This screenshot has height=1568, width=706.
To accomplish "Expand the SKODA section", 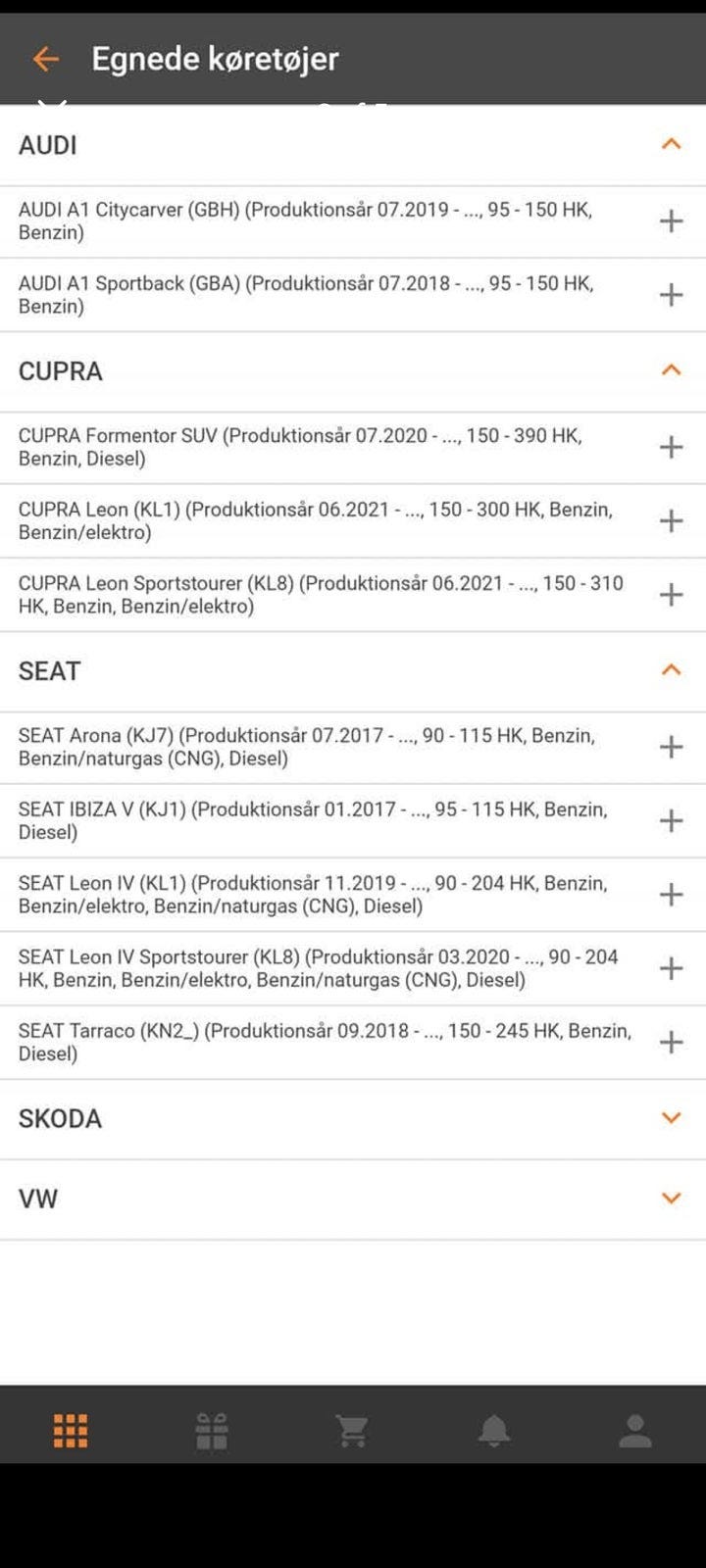I will 671,1118.
